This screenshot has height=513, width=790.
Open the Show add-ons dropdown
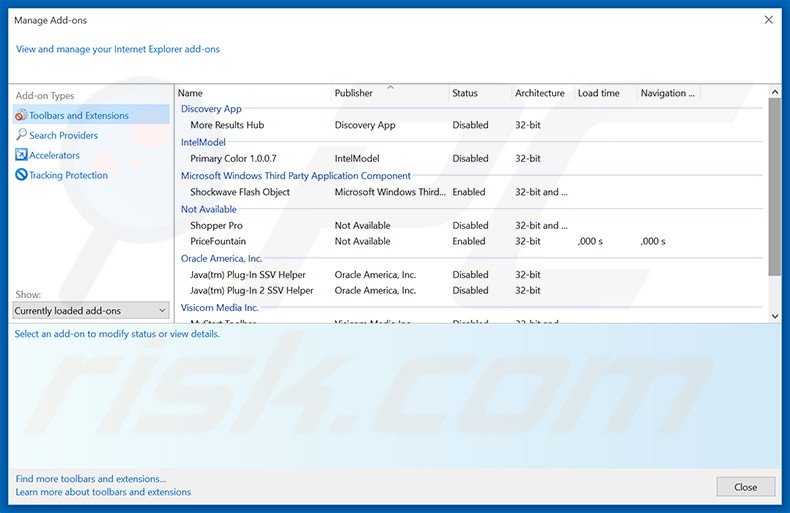pyautogui.click(x=91, y=311)
